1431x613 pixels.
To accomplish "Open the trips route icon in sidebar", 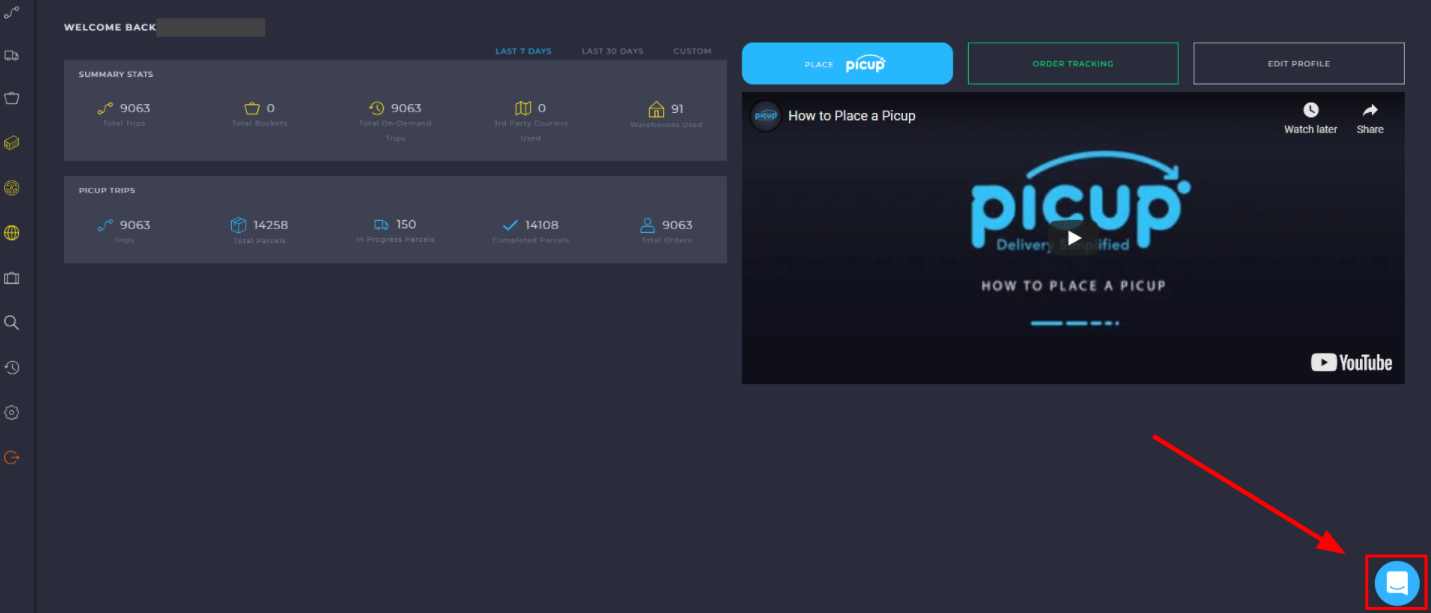I will tap(12, 11).
